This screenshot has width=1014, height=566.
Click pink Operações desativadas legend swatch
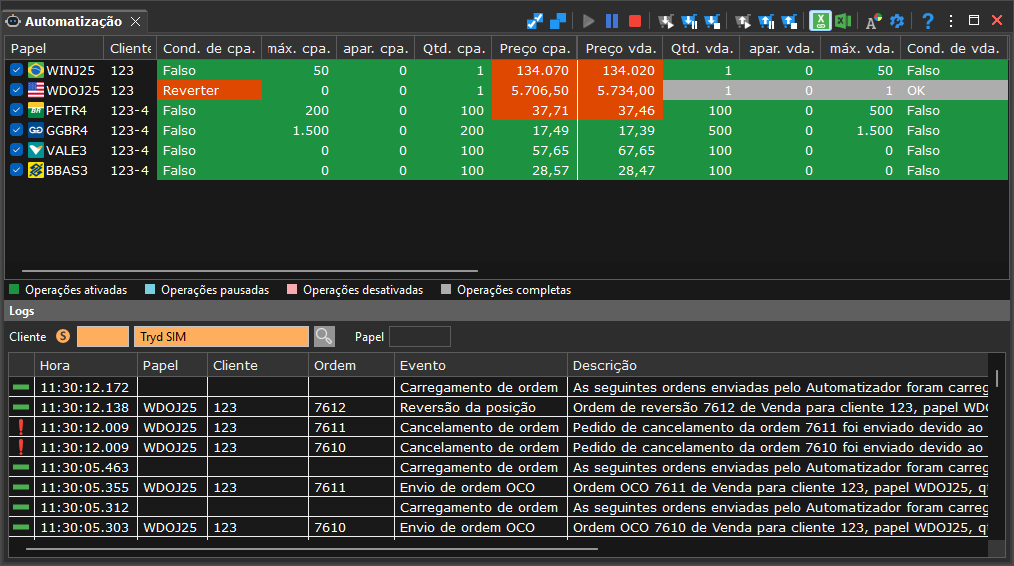point(292,289)
